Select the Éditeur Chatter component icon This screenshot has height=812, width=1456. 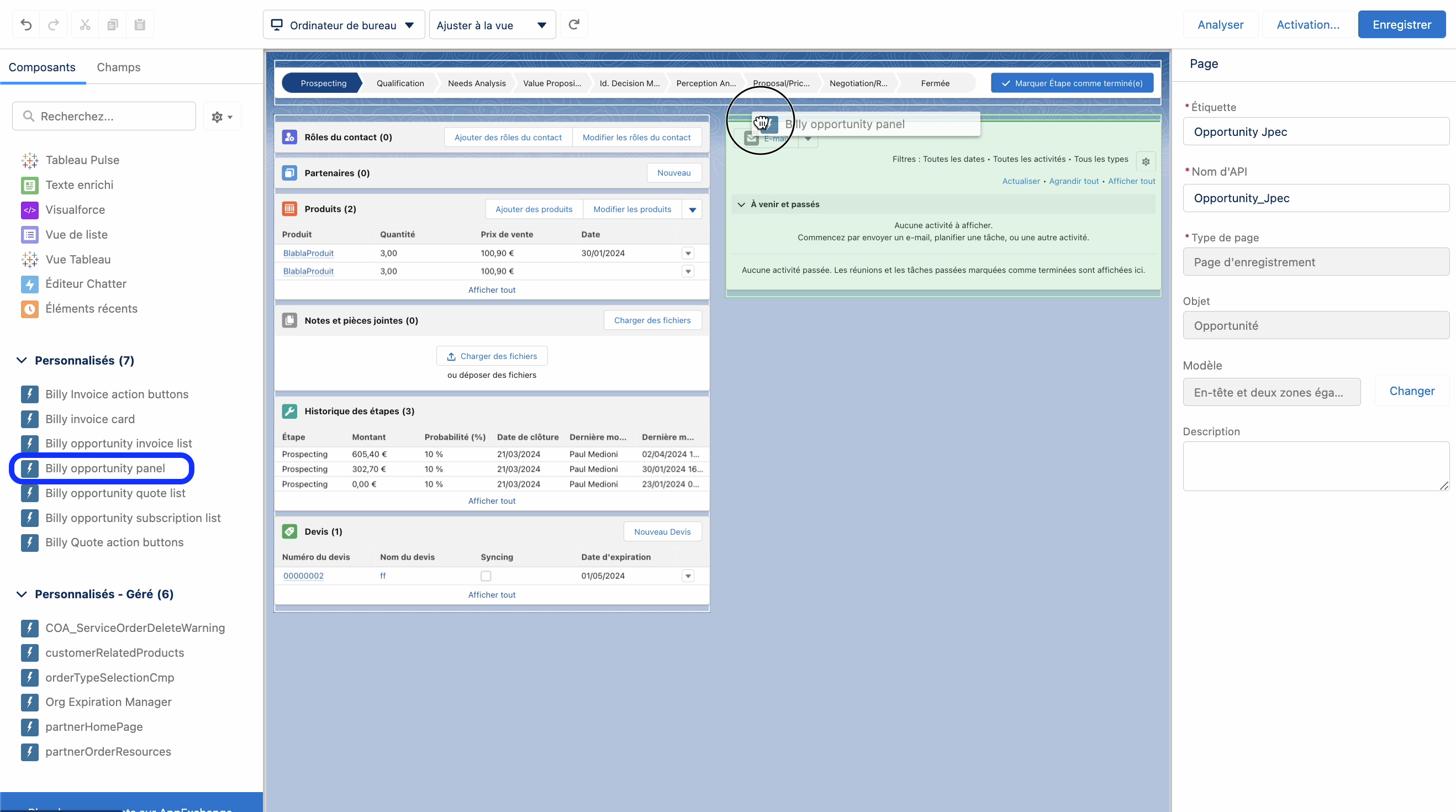[x=29, y=284]
